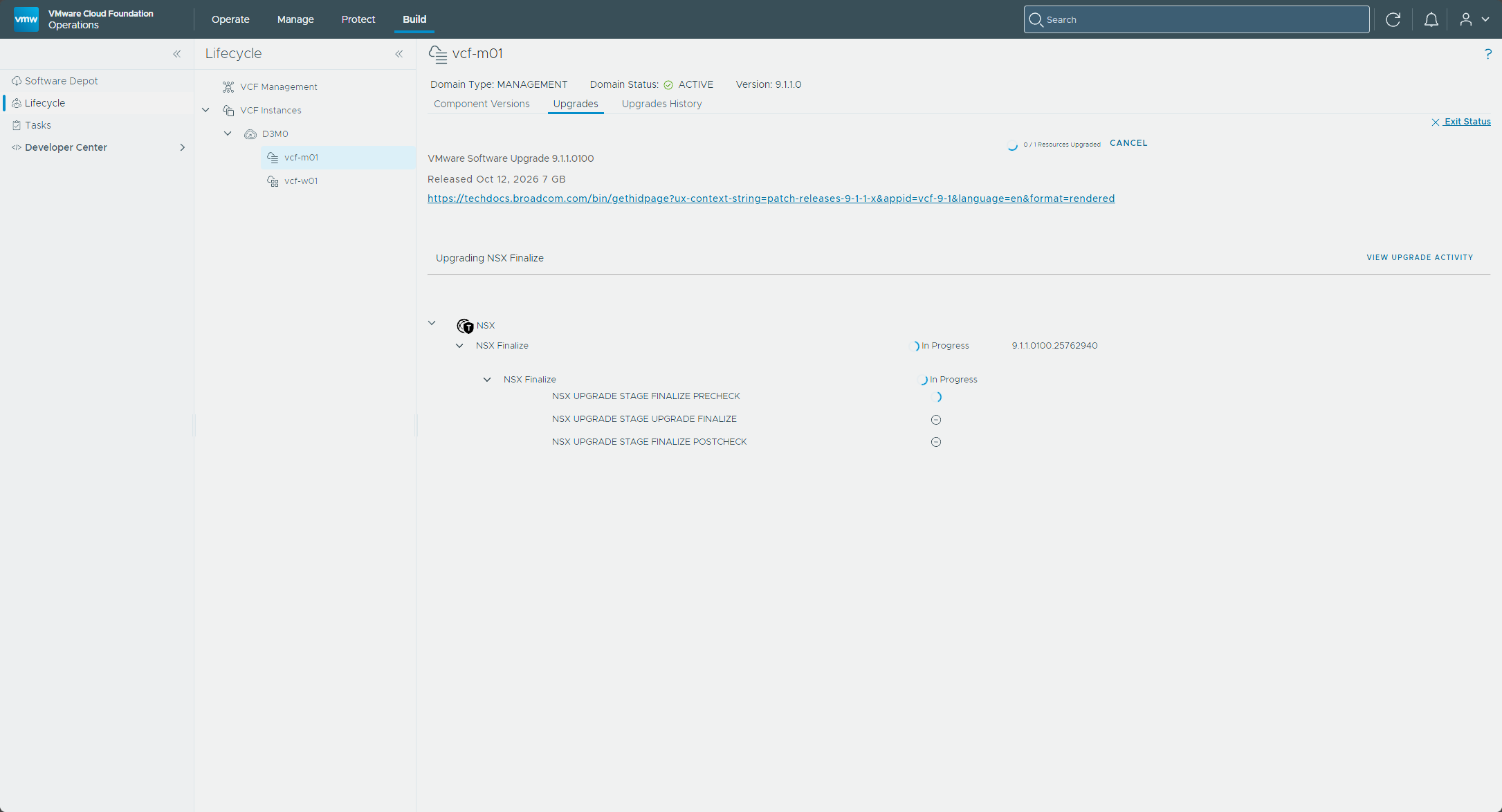Switch to Component Versions tab
Viewport: 1502px width, 812px height.
click(x=482, y=104)
